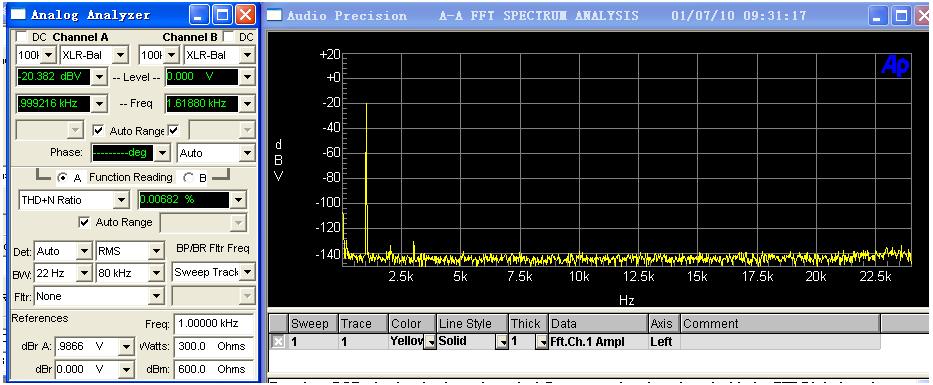Open the BW 22 Hz low filter dropdown
The height and width of the screenshot is (385, 933).
(x=84, y=273)
